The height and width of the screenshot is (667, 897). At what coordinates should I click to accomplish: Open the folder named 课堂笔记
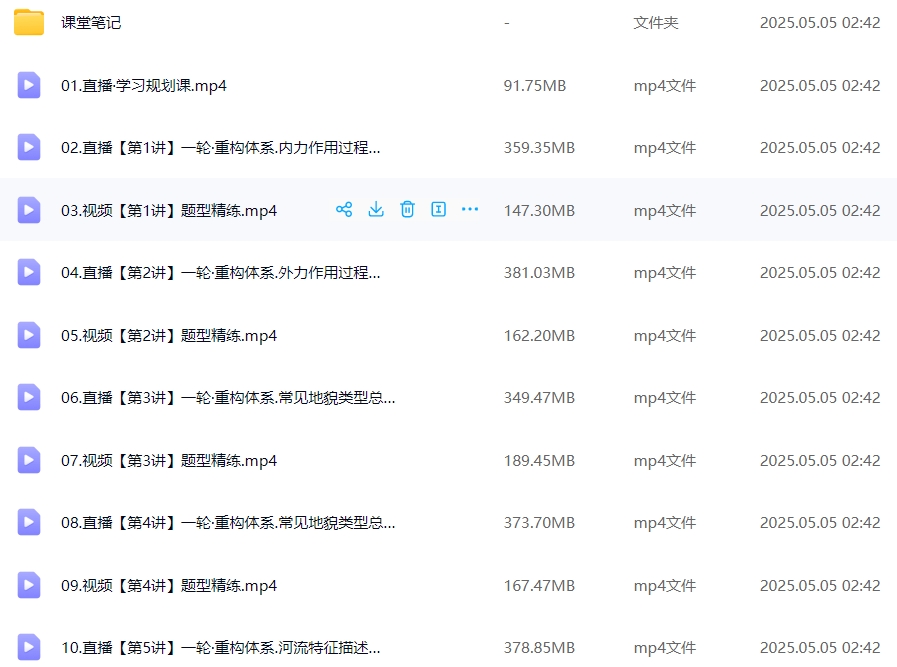[91, 23]
